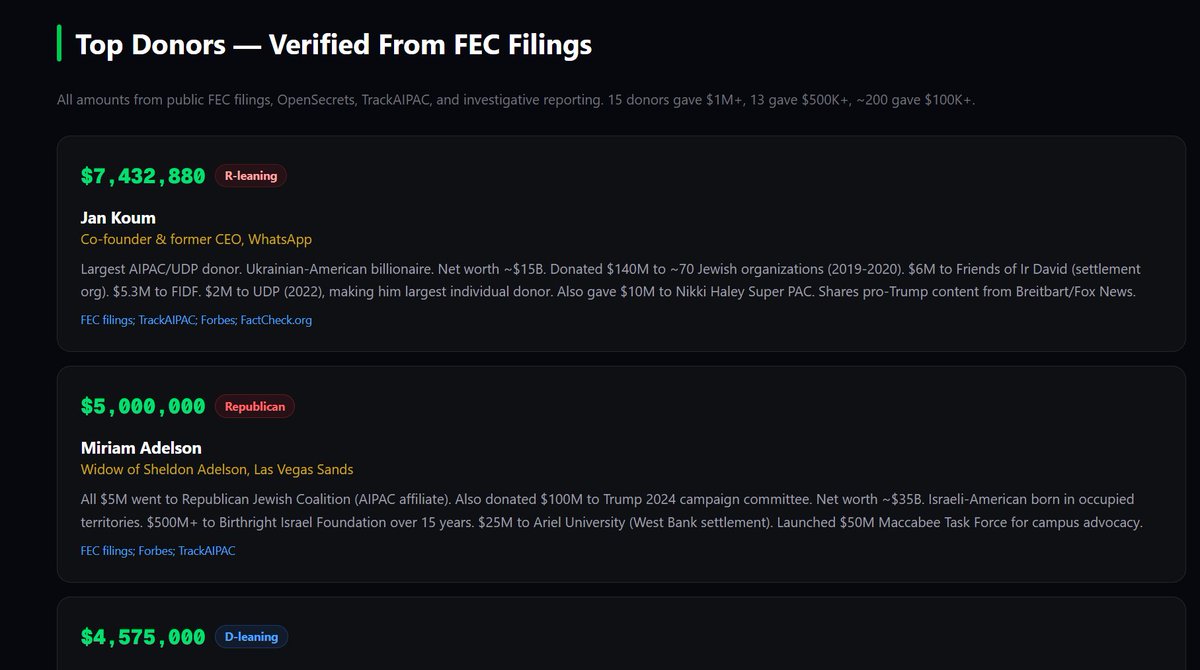This screenshot has width=1200, height=670.
Task: Click Forbes link in Miriam Adelson card
Action: pos(156,550)
